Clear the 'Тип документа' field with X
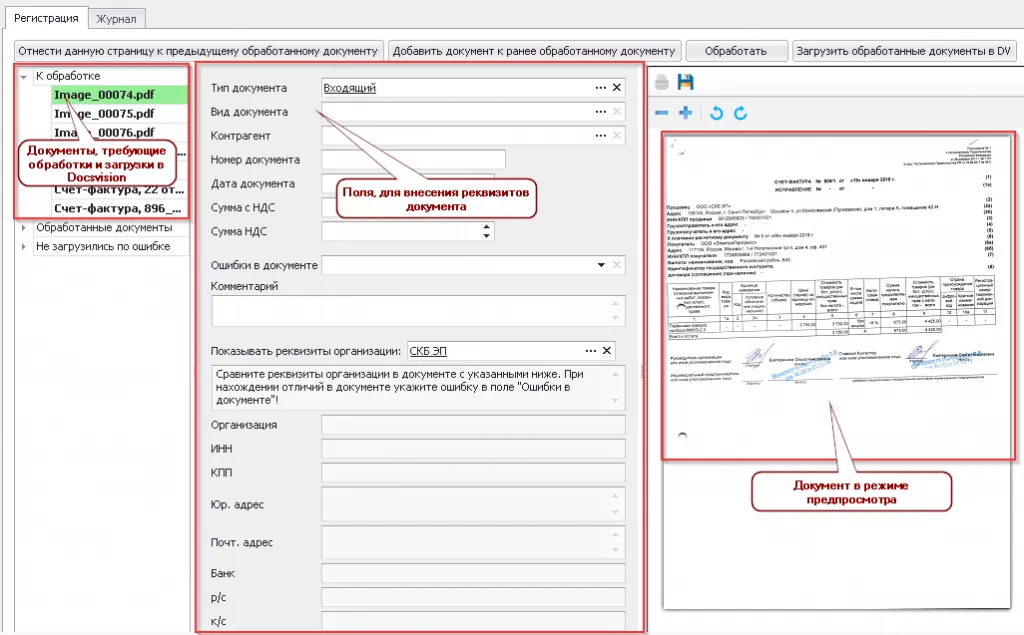The height and width of the screenshot is (635, 1024). coord(617,88)
